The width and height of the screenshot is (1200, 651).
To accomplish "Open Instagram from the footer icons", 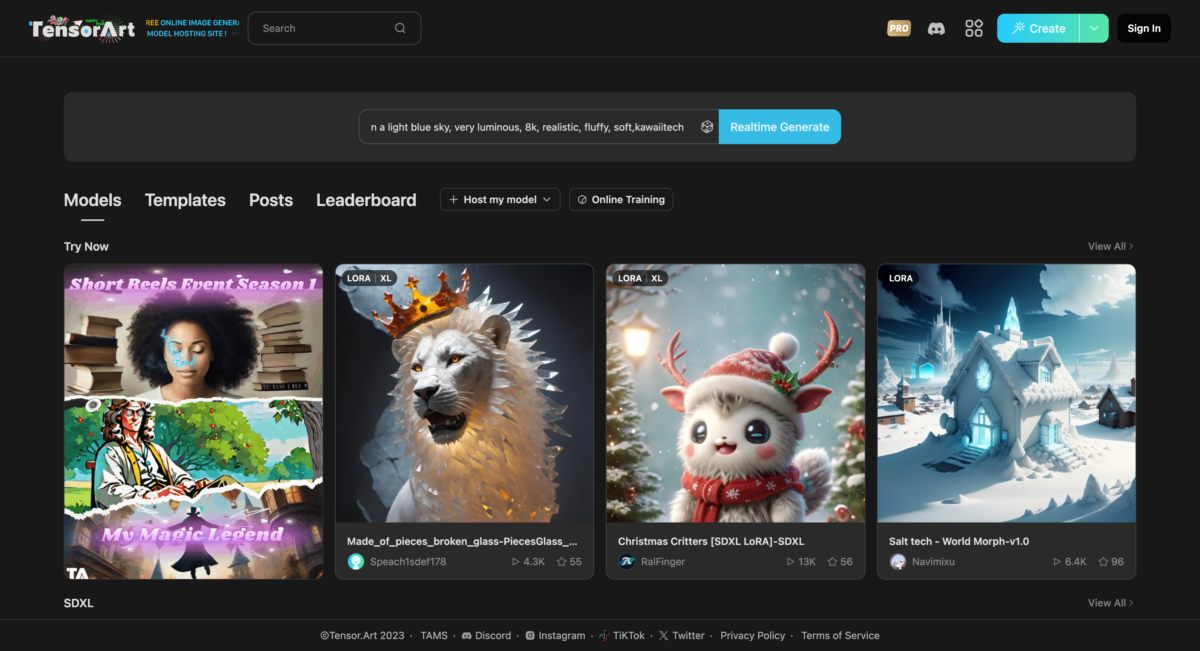I will click(x=531, y=635).
